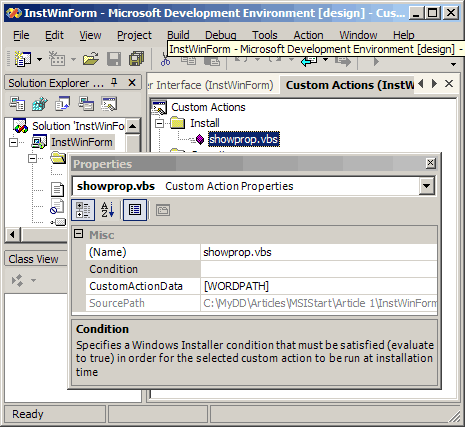Viewport: 467px width, 428px height.
Task: Click the Add New Item toolbar icon
Action: click(57, 59)
